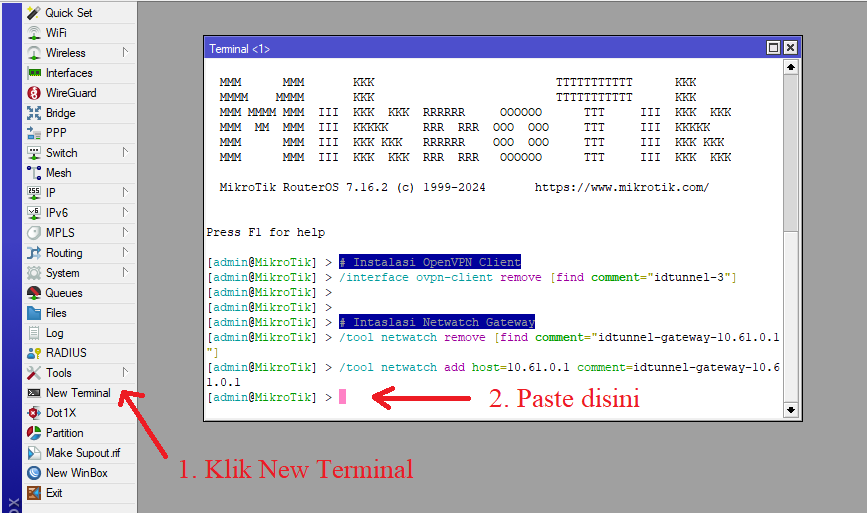Image resolution: width=867 pixels, height=513 pixels.
Task: Open the Interfaces menu item
Action: click(69, 73)
